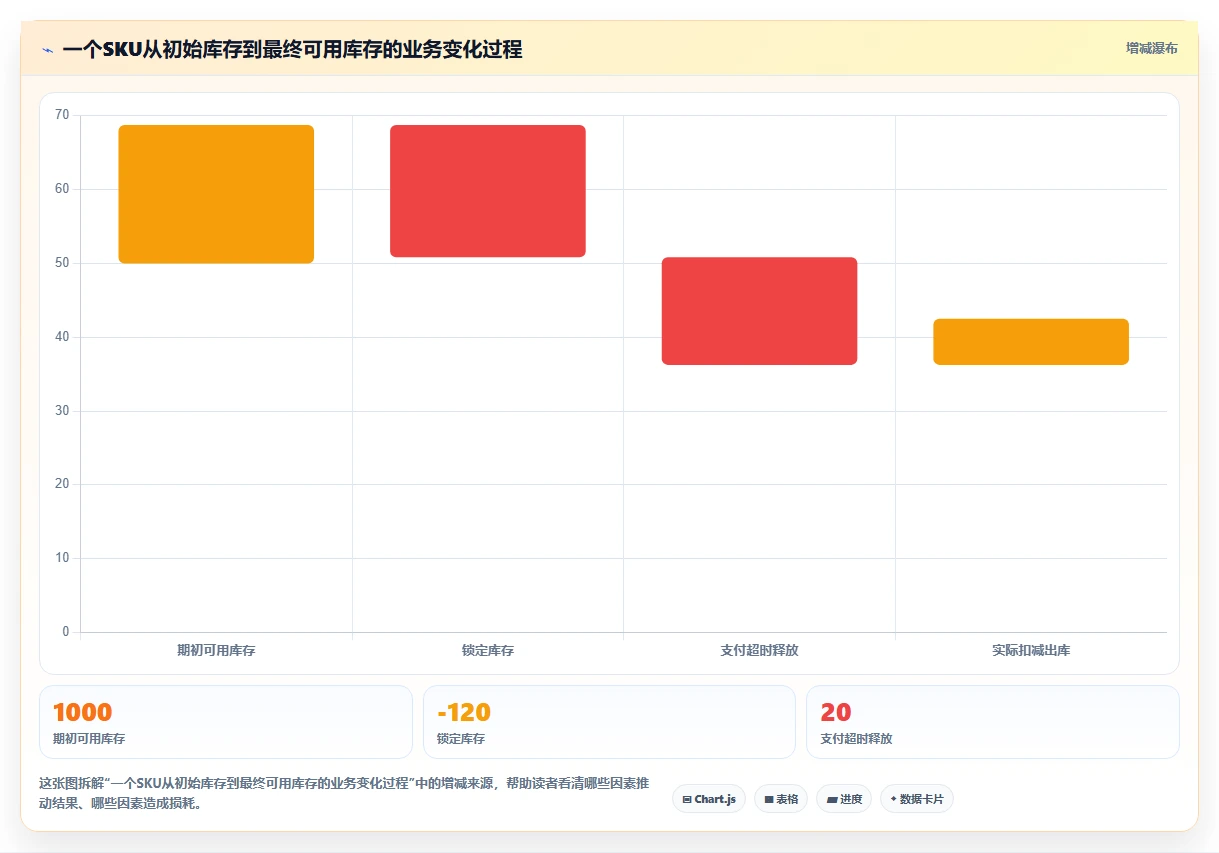Select the 数据卡片 tag chip
The image size is (1219, 853).
tap(917, 799)
